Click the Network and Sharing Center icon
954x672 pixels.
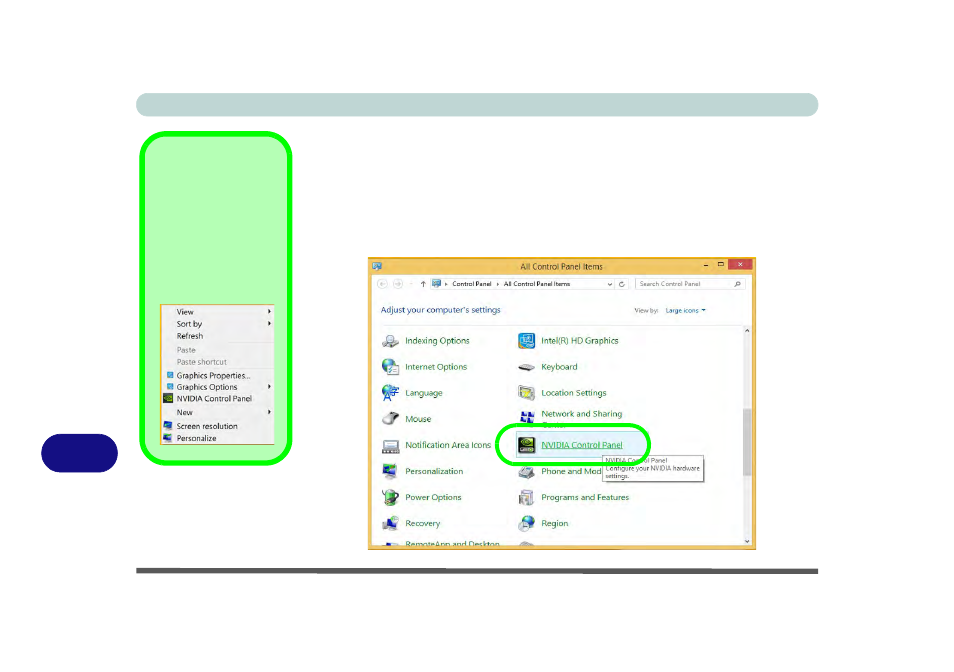(x=527, y=417)
